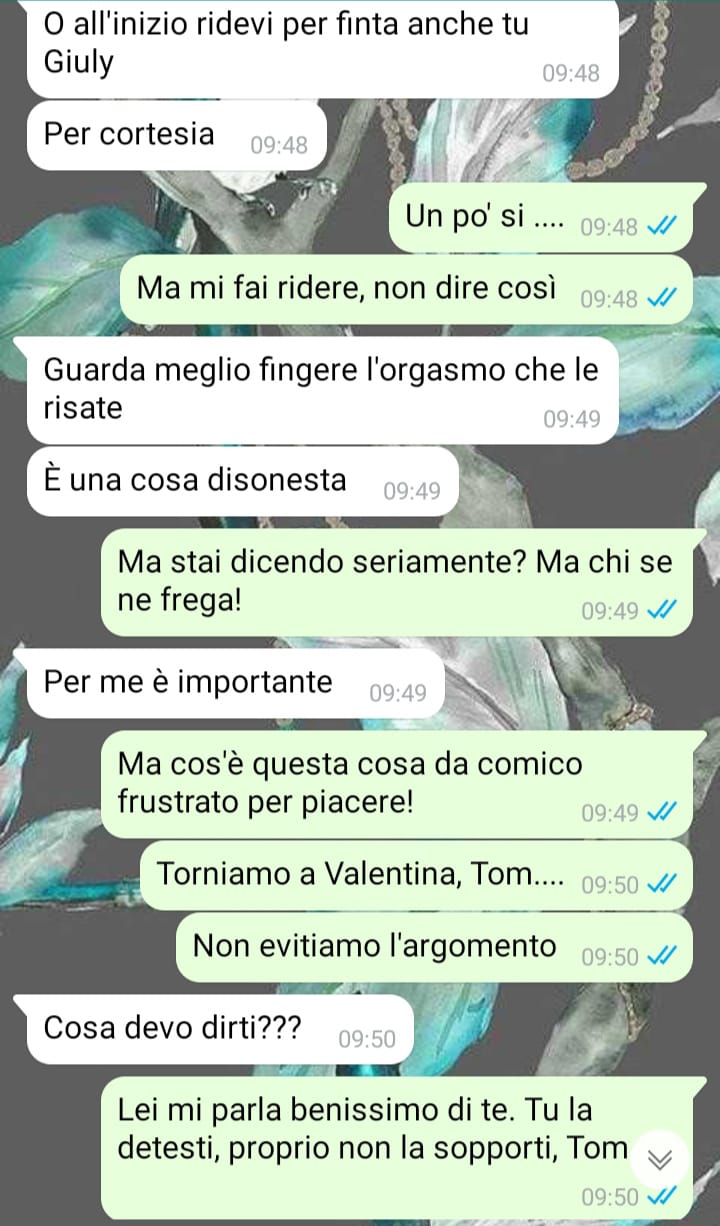Select the 'È una cosa disonesta' message

point(242,481)
